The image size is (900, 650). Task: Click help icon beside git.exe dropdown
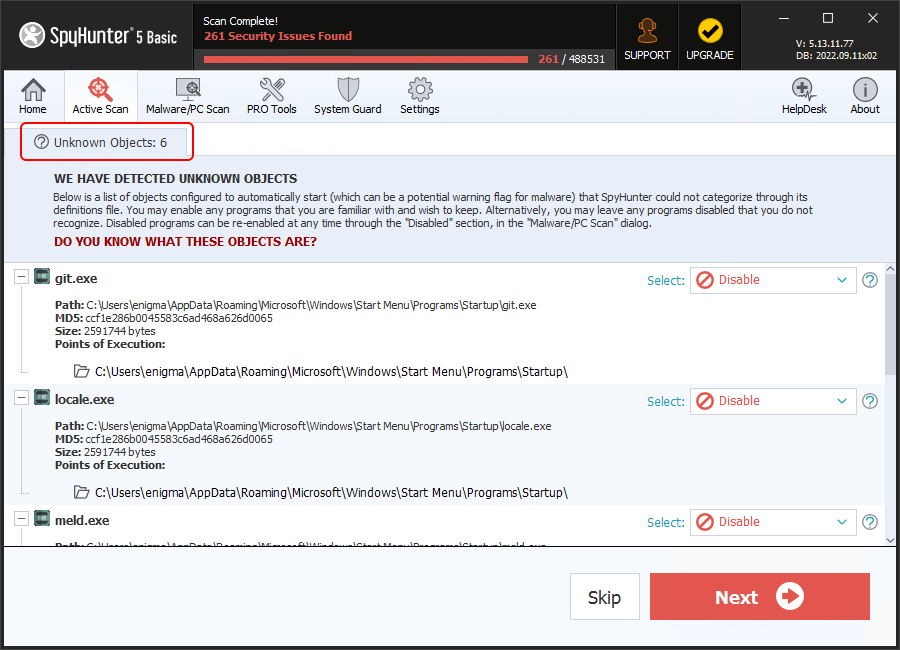(870, 281)
